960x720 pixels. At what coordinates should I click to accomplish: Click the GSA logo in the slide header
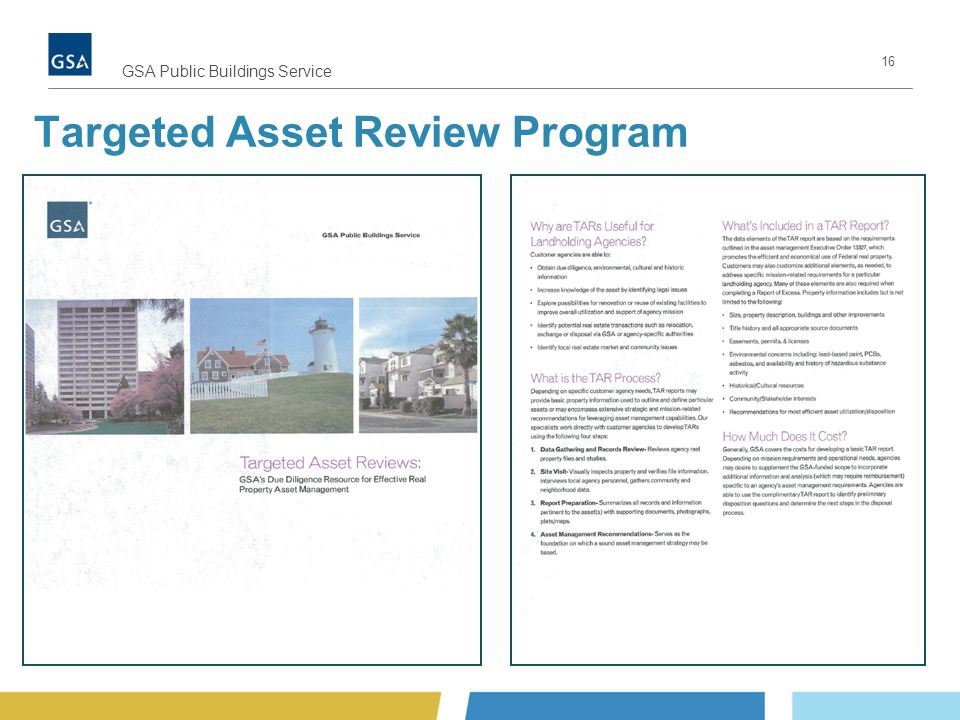pyautogui.click(x=70, y=54)
